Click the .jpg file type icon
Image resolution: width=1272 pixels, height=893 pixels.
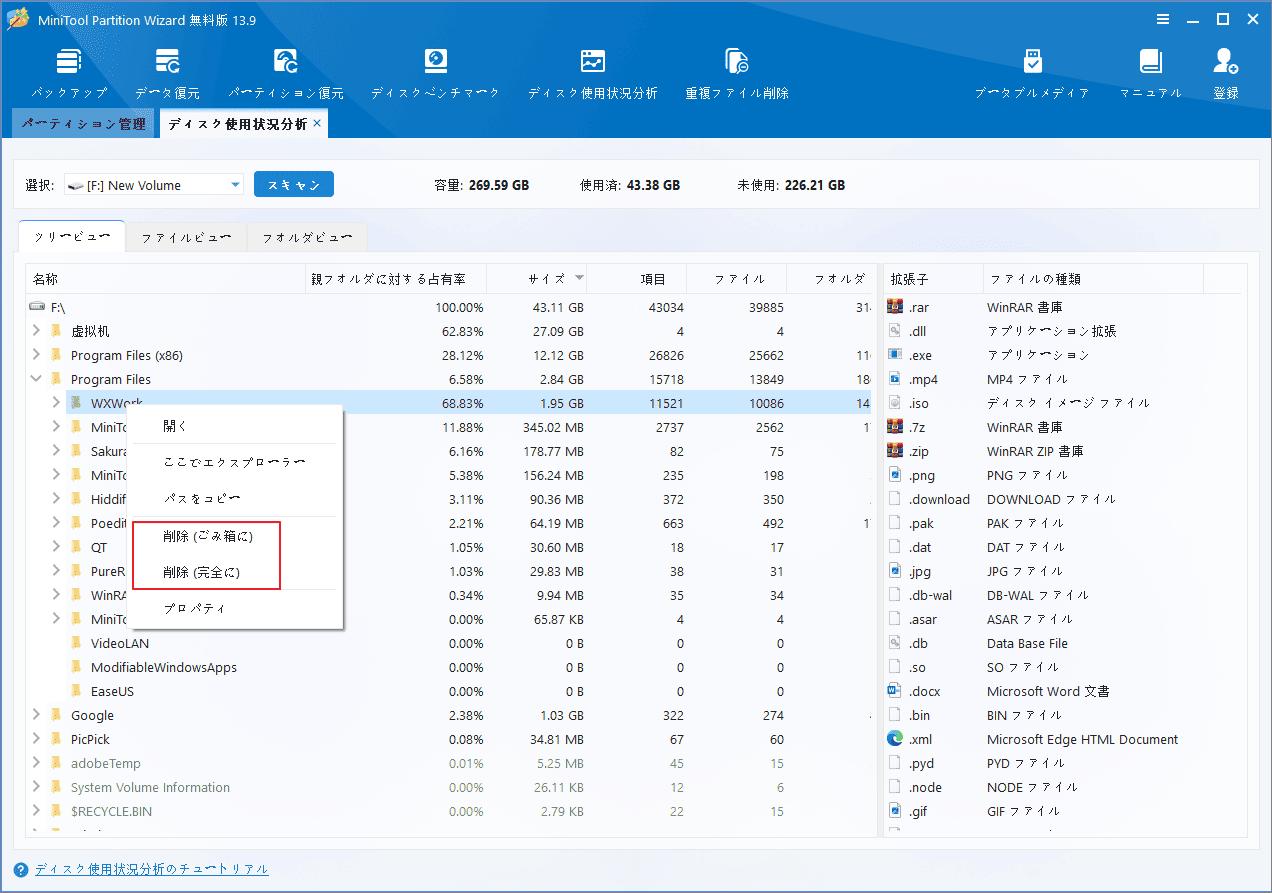(895, 571)
